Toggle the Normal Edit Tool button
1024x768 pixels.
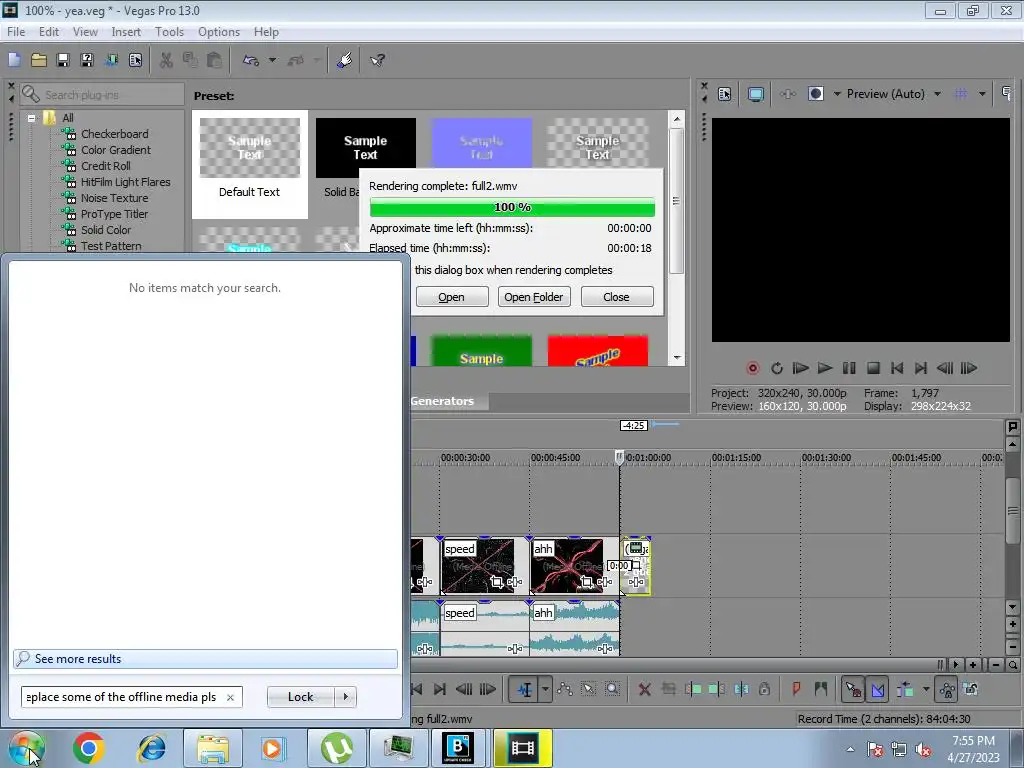pyautogui.click(x=524, y=689)
